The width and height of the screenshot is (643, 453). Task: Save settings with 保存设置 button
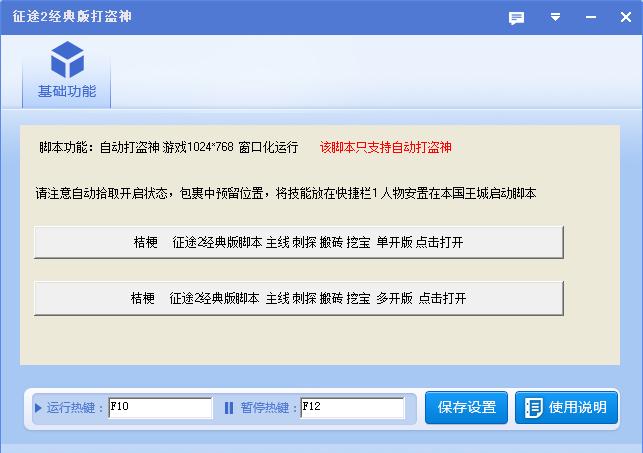click(466, 407)
